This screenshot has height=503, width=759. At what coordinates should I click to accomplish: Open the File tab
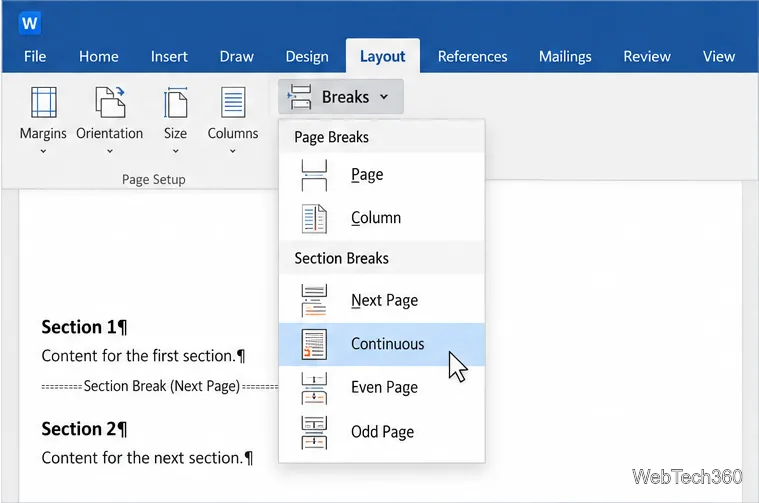point(35,57)
